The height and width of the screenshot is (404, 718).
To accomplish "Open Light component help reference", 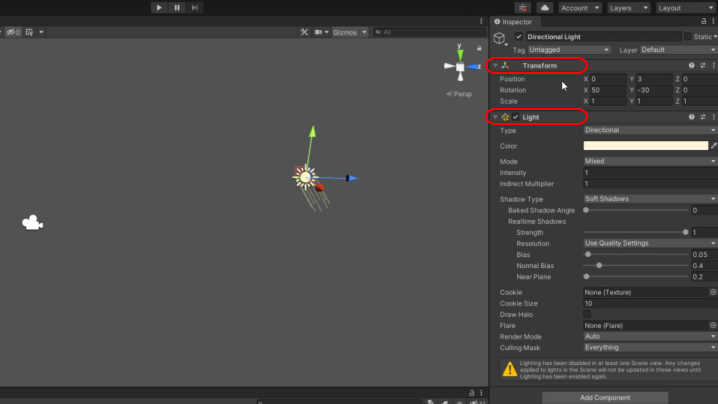I will [x=691, y=117].
